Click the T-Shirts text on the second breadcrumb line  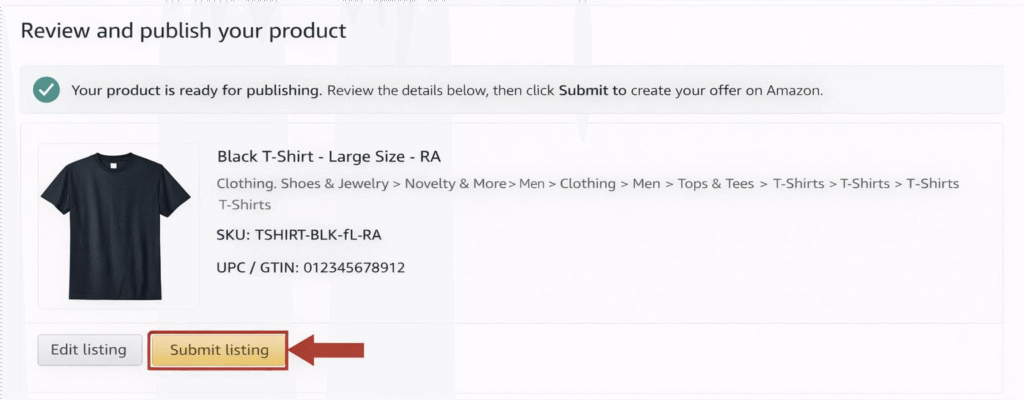244,205
